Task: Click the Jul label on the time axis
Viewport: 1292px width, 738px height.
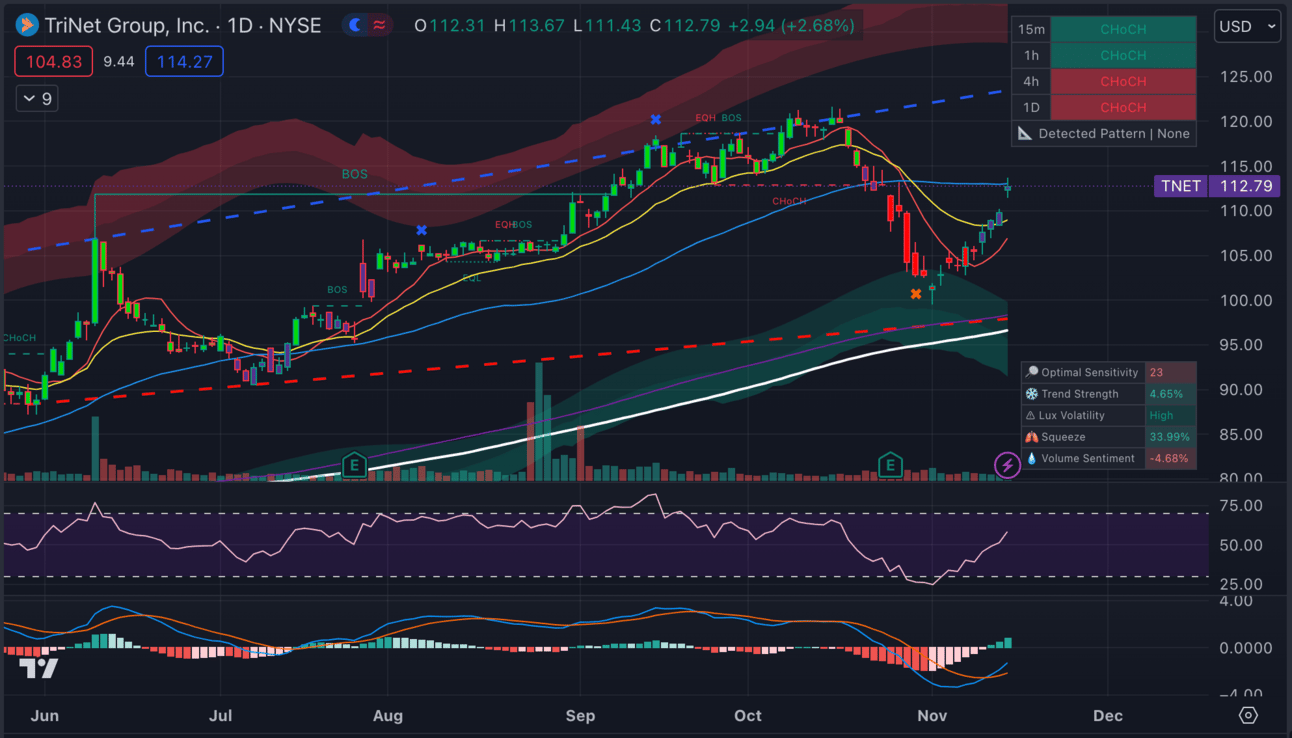Action: tap(220, 716)
